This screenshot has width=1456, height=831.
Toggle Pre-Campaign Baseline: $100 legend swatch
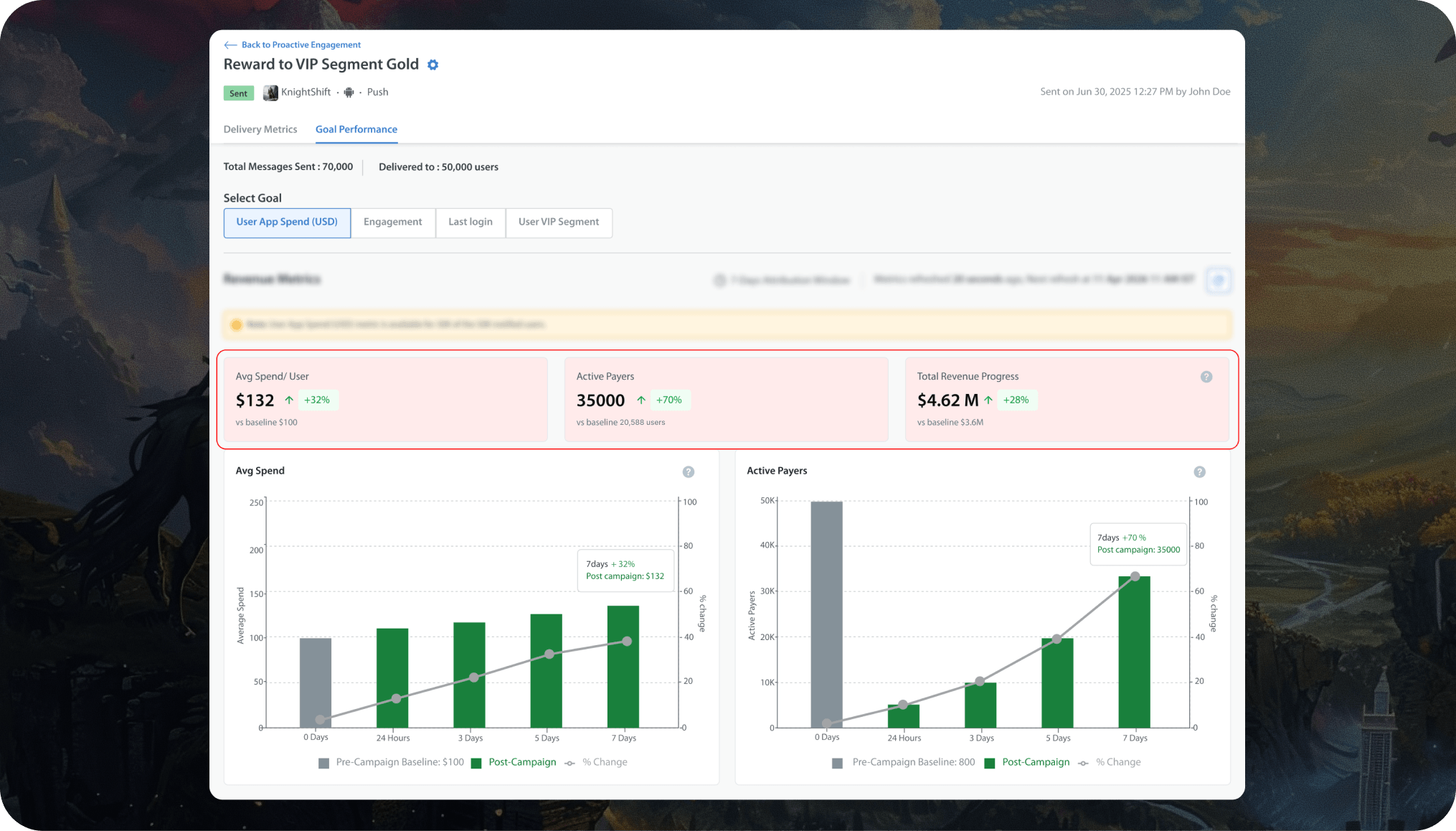[x=324, y=763]
